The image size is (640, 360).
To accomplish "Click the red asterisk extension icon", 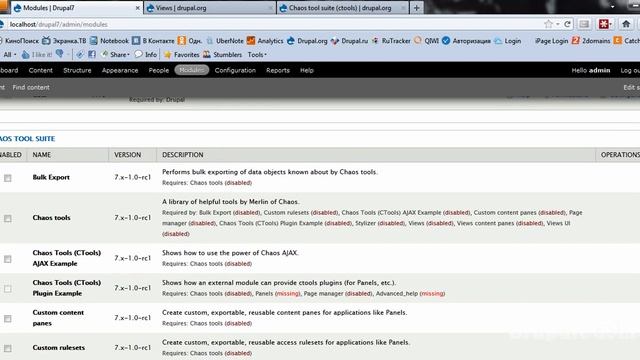I will click(x=603, y=24).
